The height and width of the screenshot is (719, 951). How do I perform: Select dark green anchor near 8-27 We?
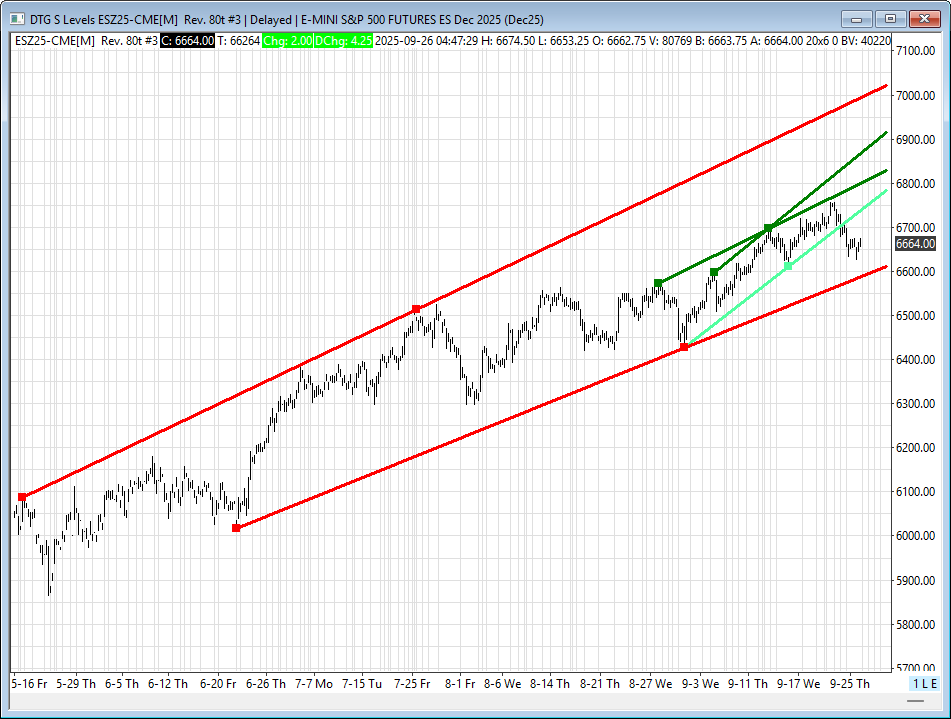[658, 283]
